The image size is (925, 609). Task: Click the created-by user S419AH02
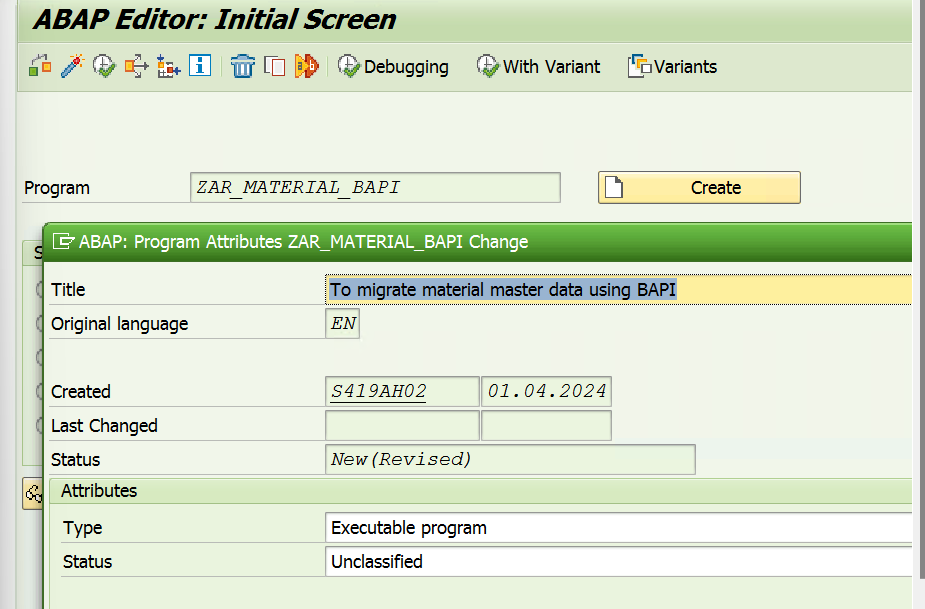tap(402, 392)
